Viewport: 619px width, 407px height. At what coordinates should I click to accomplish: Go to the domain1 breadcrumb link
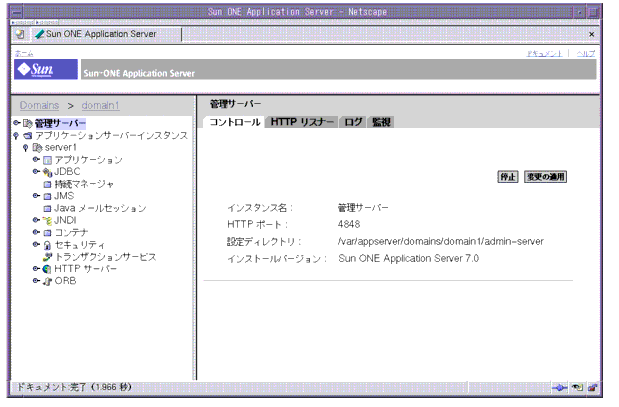[100, 105]
